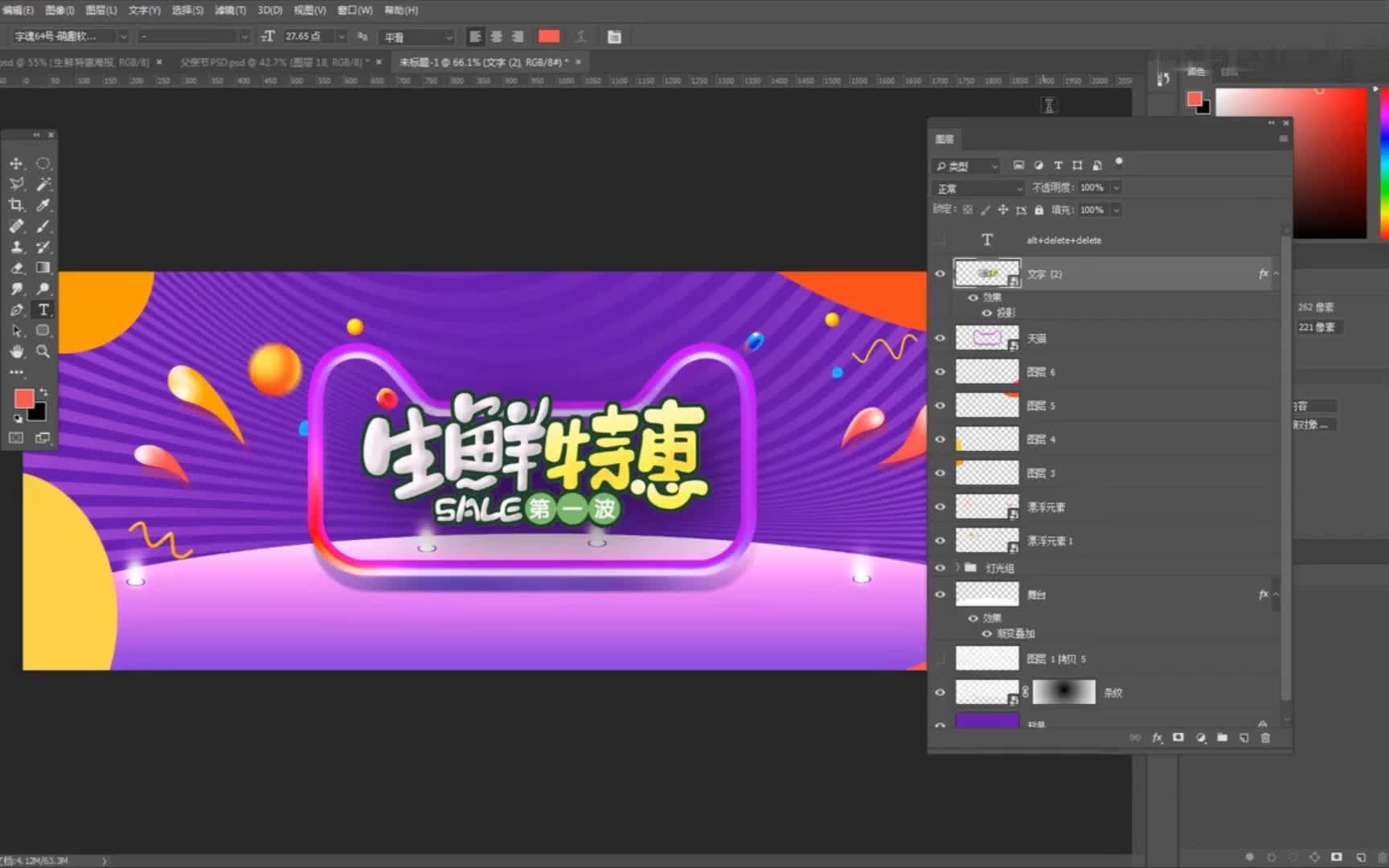
Task: Select the Pen tool
Action: [16, 309]
